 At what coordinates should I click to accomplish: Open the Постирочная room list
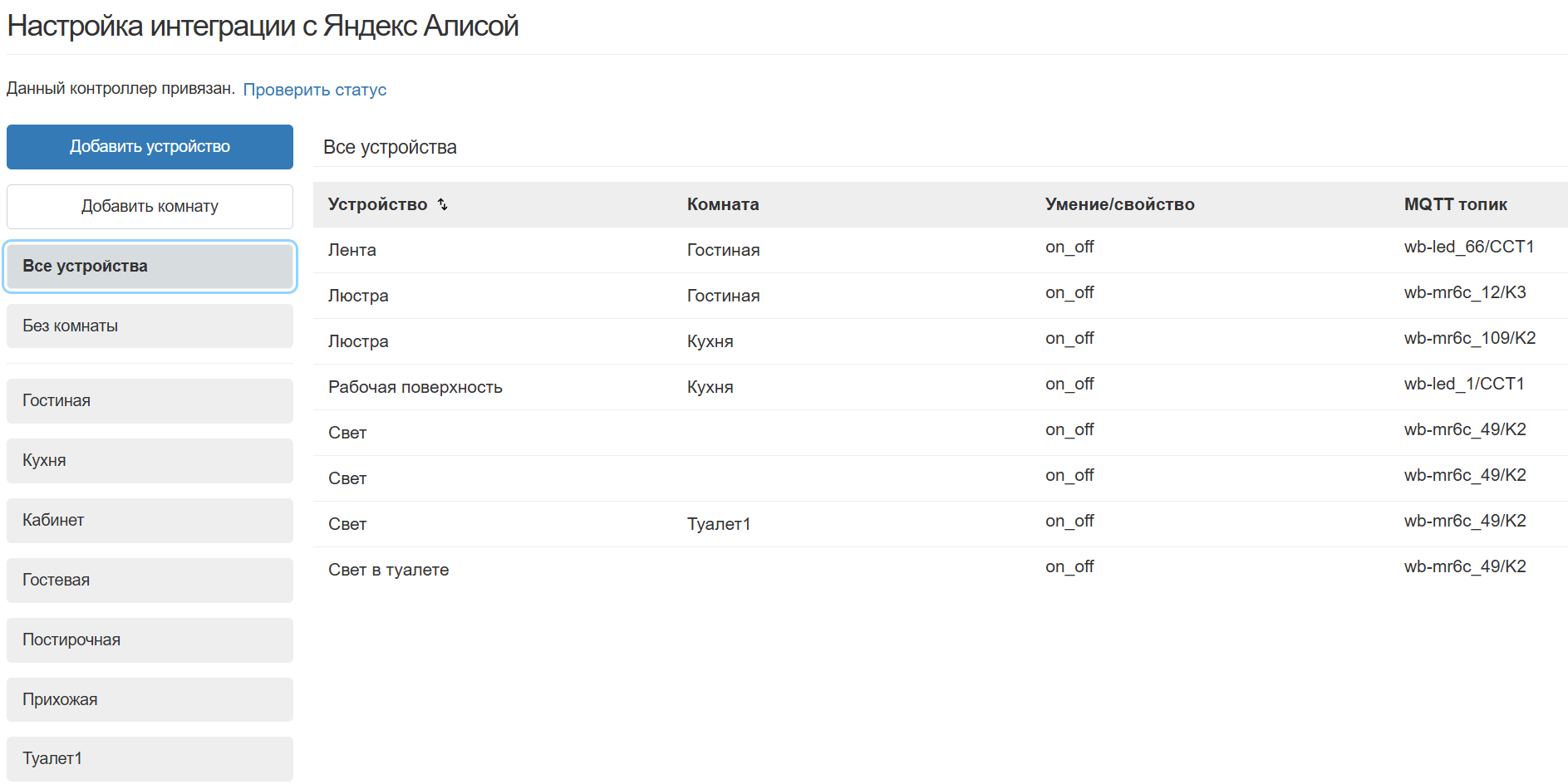click(x=150, y=640)
